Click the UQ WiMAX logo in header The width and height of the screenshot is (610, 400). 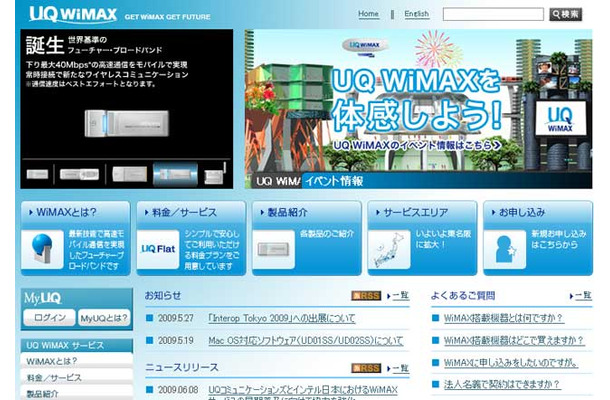73,14
